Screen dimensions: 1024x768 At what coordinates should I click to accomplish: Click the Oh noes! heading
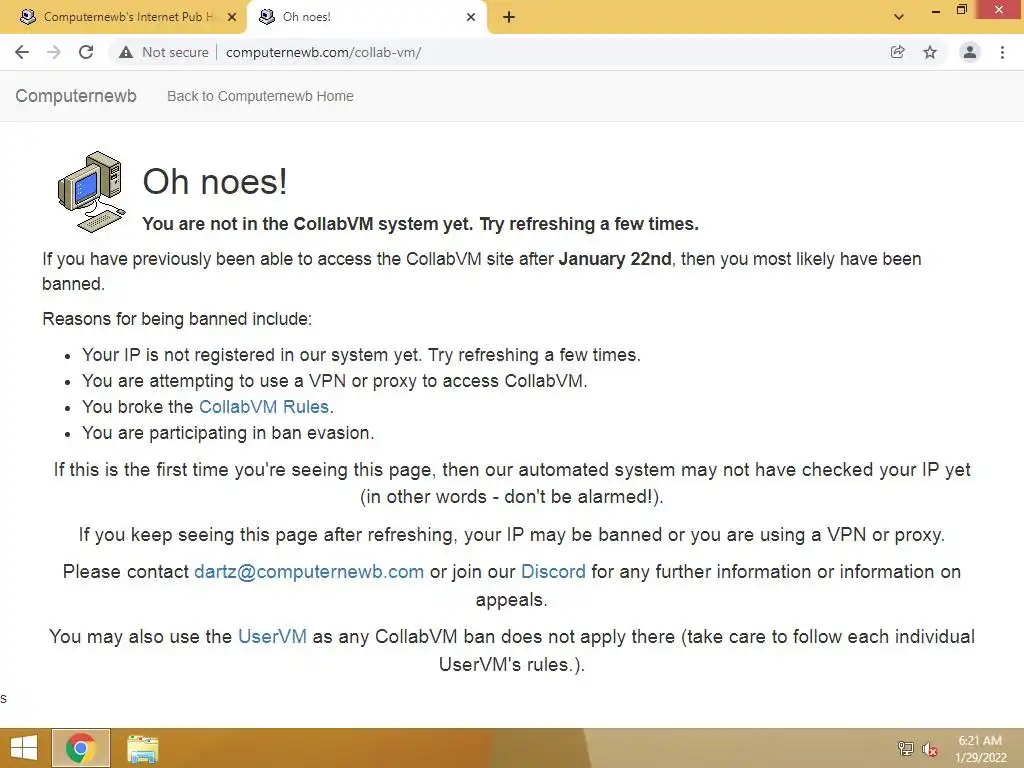(x=215, y=182)
